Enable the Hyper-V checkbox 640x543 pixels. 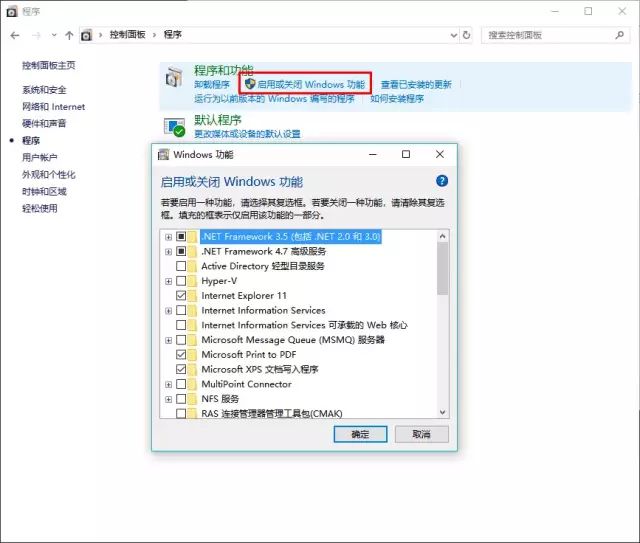(181, 281)
